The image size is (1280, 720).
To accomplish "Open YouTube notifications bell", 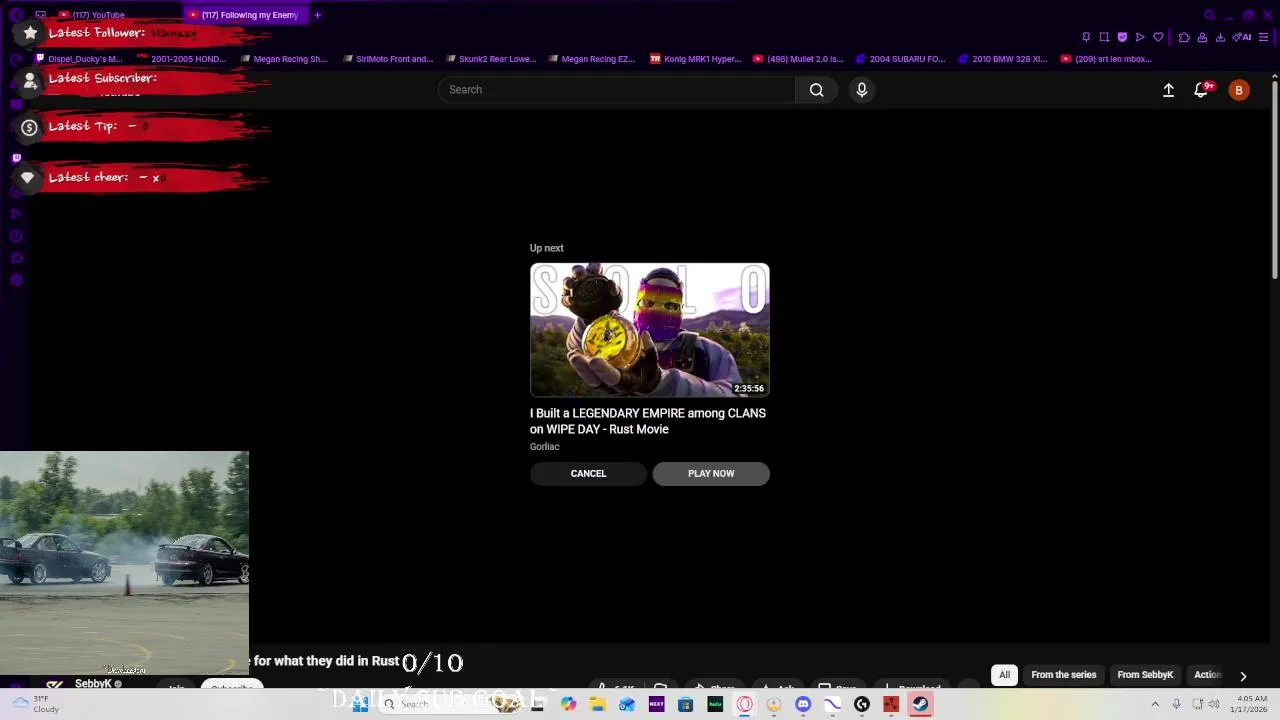I will click(1202, 90).
